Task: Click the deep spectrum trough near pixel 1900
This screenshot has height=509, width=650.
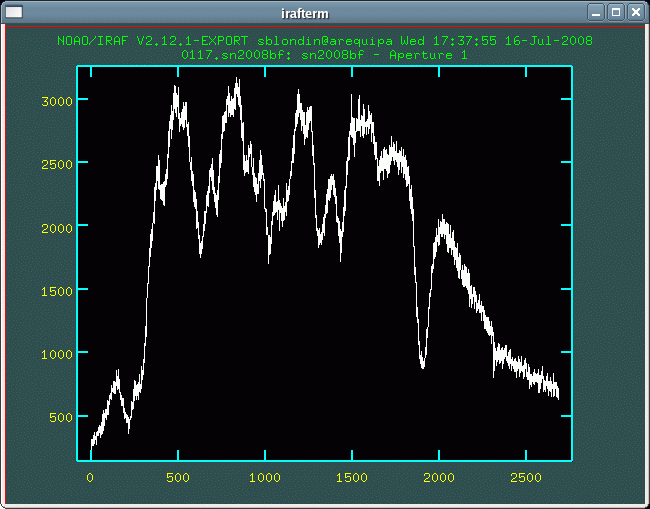Action: [422, 364]
